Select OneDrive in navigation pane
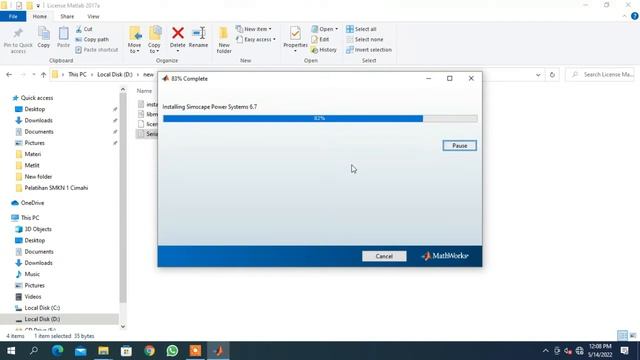The image size is (640, 360). [32, 203]
